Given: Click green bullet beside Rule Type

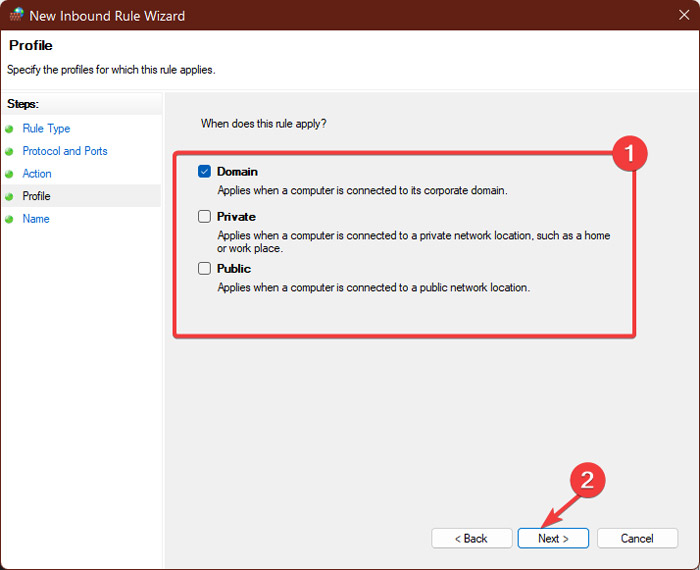Looking at the screenshot, I should (x=10, y=129).
